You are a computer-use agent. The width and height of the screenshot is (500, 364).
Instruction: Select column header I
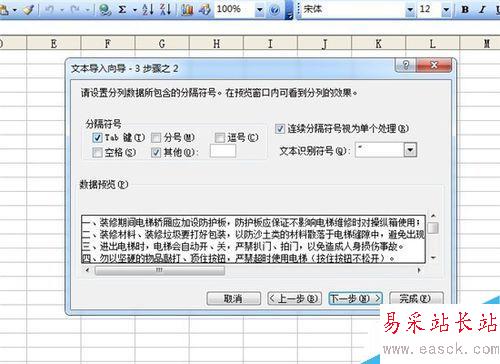[270, 43]
